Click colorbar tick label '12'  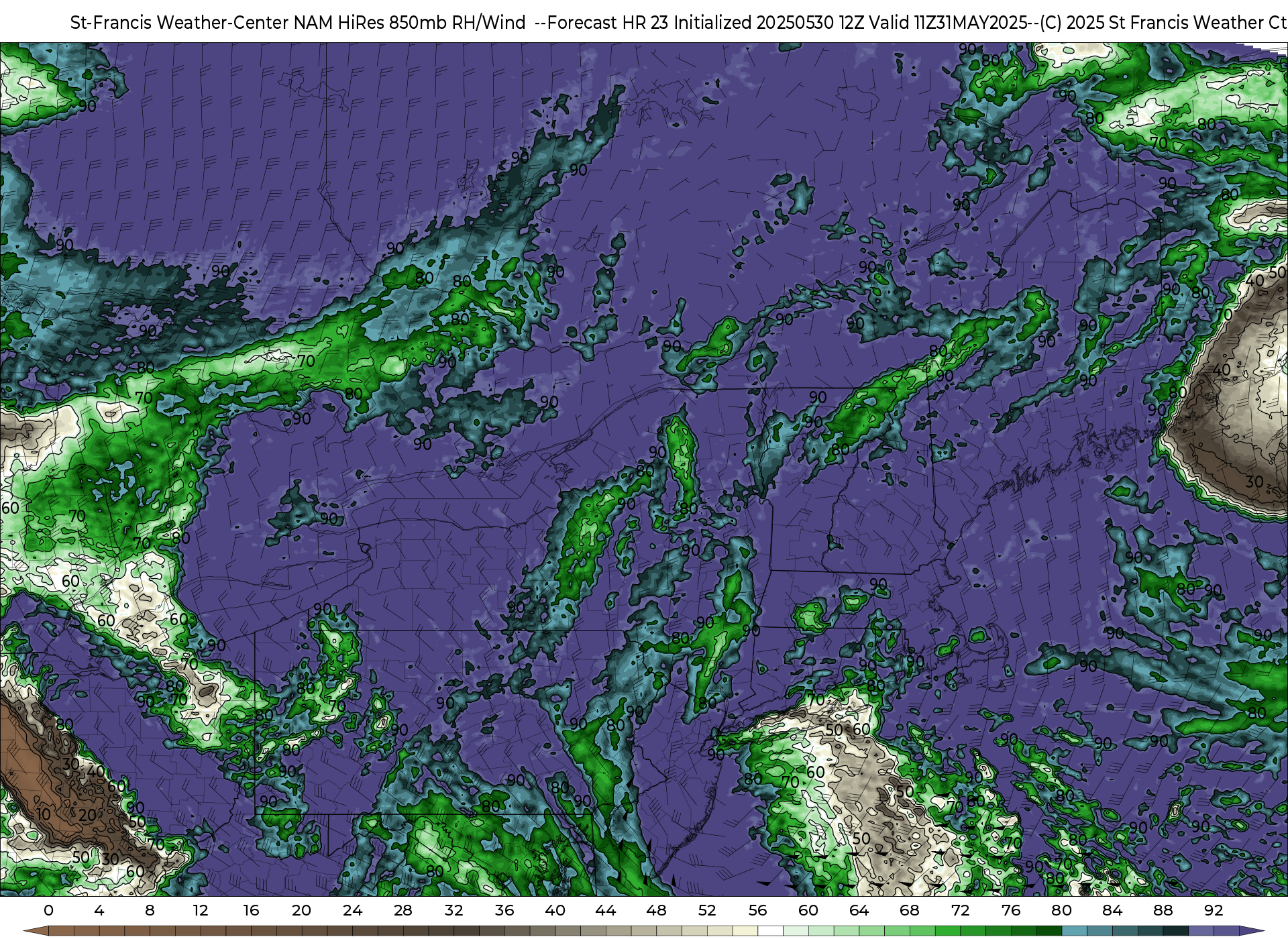click(x=201, y=910)
